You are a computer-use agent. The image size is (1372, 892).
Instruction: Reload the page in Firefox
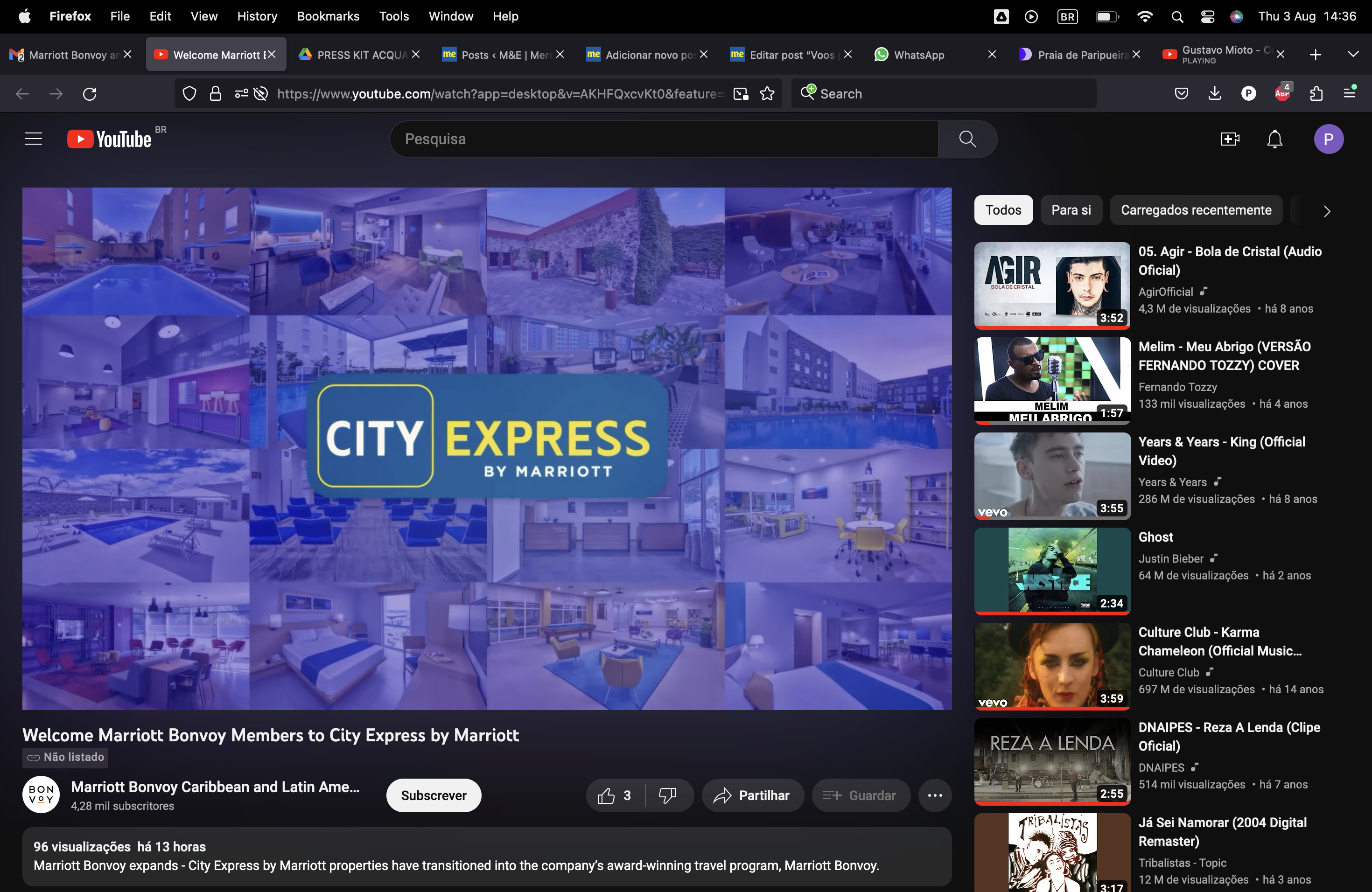(89, 93)
